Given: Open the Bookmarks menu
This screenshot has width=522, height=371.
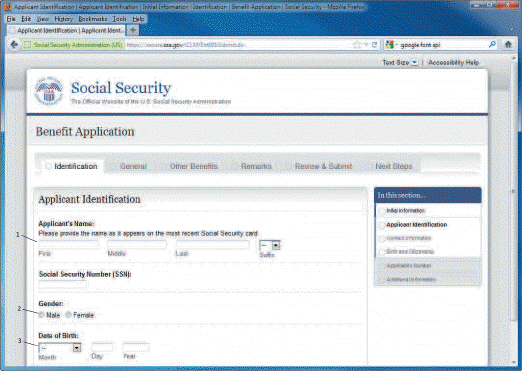Looking at the screenshot, I should [93, 19].
